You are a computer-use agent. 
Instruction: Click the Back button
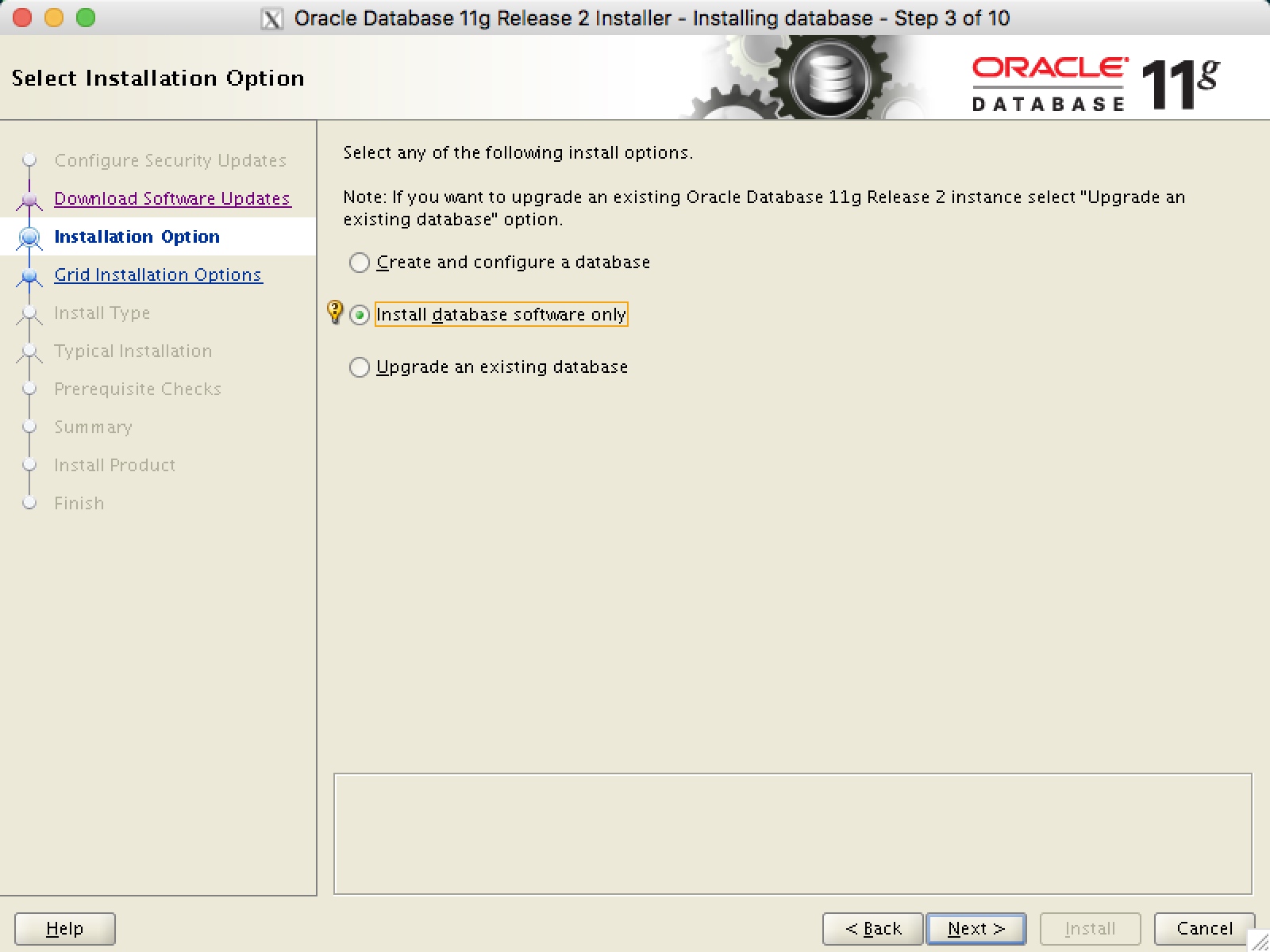coord(872,928)
